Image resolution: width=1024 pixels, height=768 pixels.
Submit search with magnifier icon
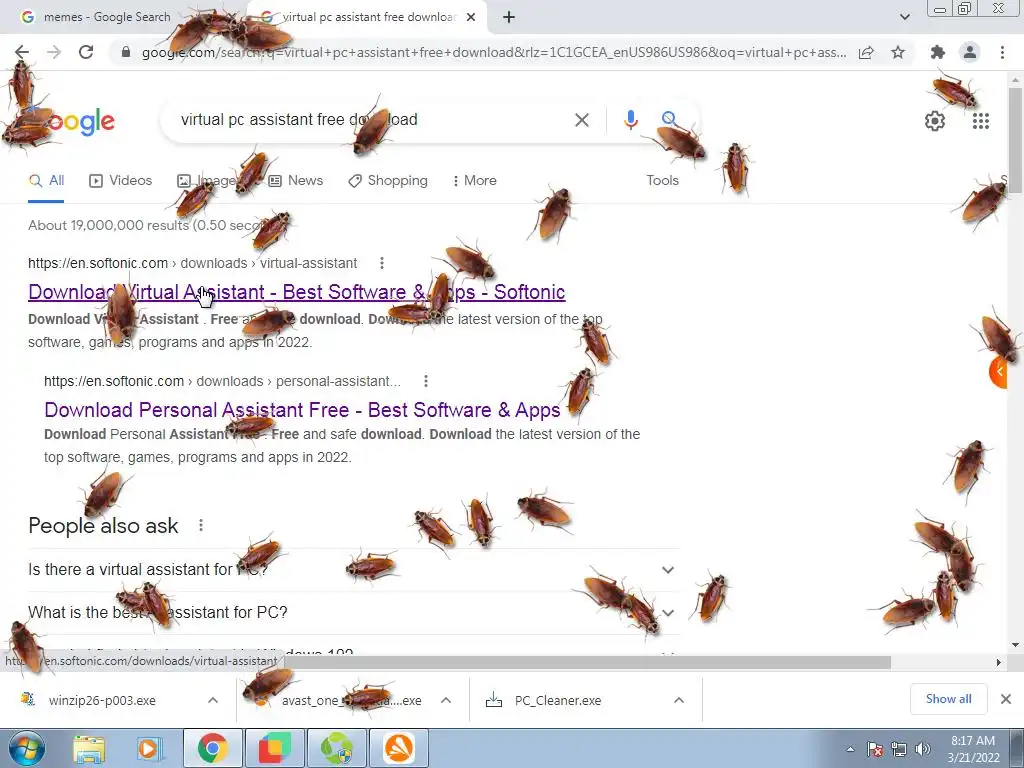tap(669, 120)
